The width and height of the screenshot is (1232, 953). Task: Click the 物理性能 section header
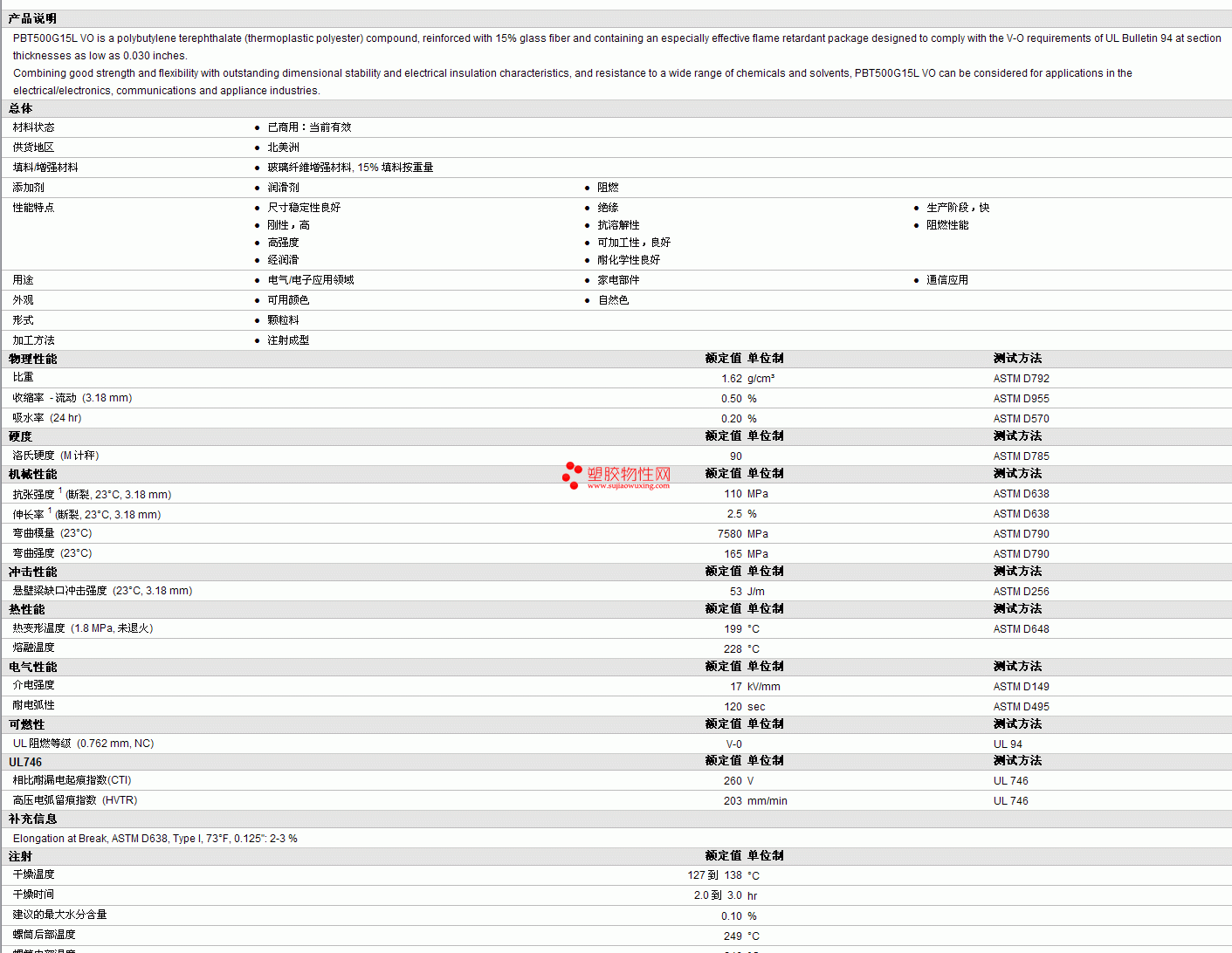point(32,359)
